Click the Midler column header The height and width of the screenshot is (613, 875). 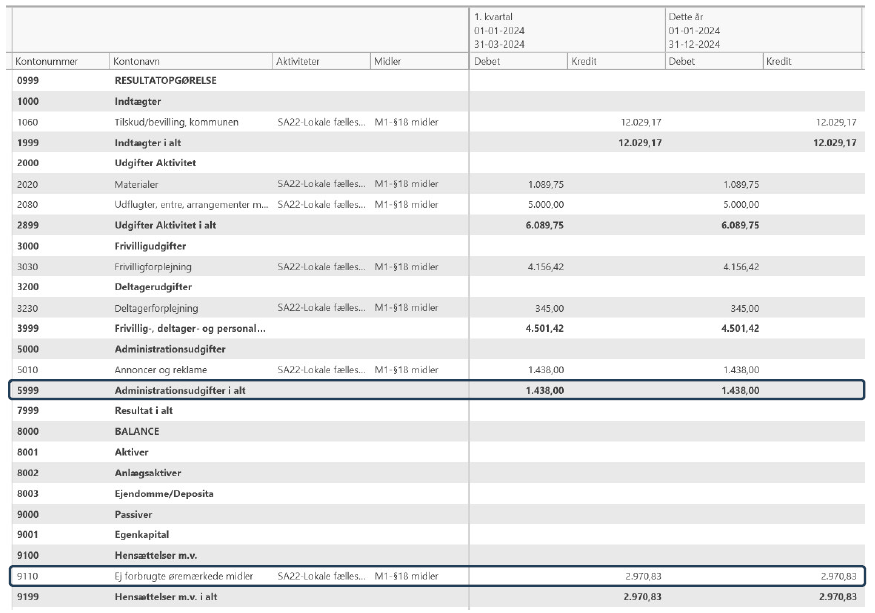(x=419, y=61)
